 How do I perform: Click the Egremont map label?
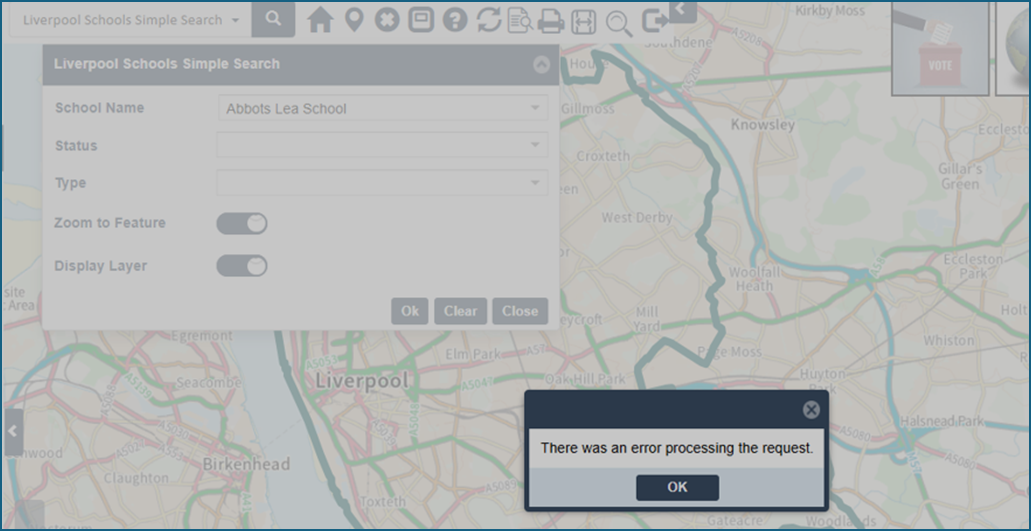(201, 336)
